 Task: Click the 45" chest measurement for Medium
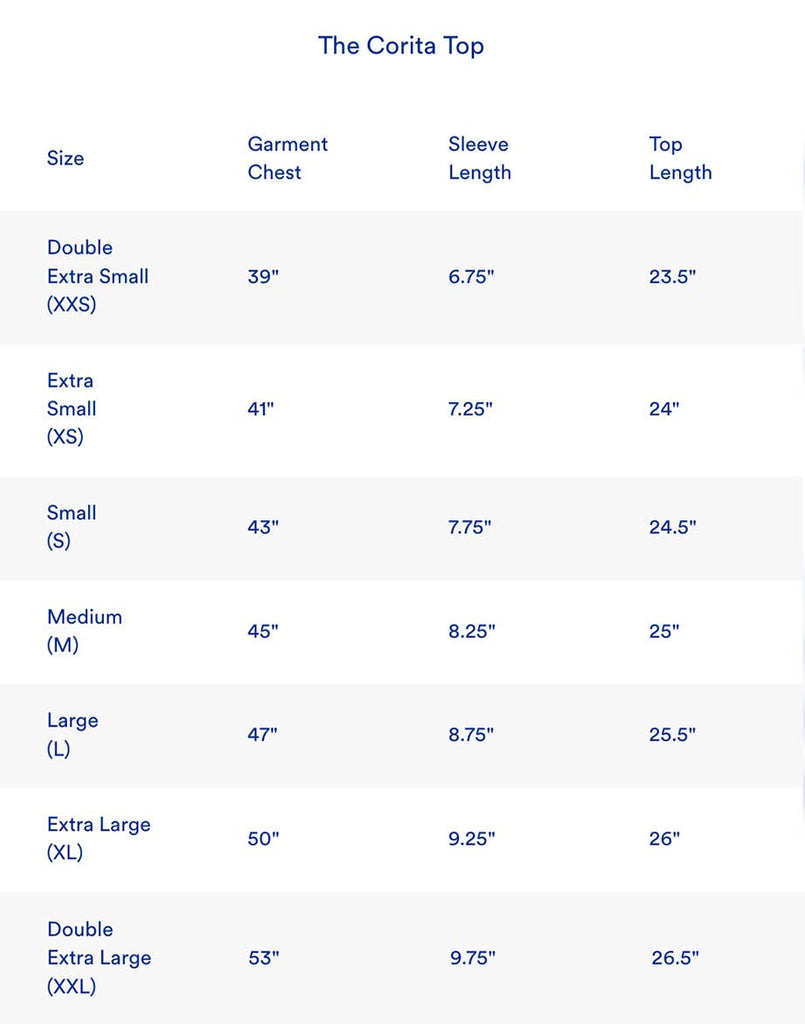point(263,631)
